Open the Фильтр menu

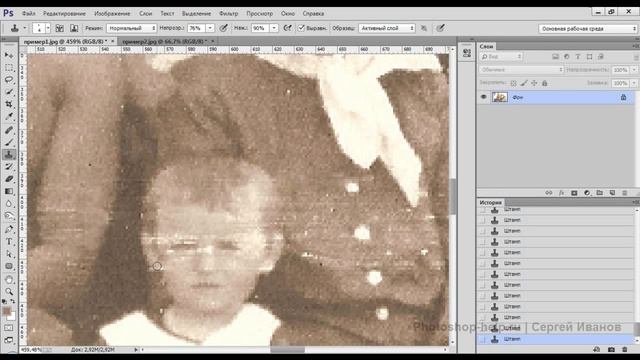[x=229, y=13]
